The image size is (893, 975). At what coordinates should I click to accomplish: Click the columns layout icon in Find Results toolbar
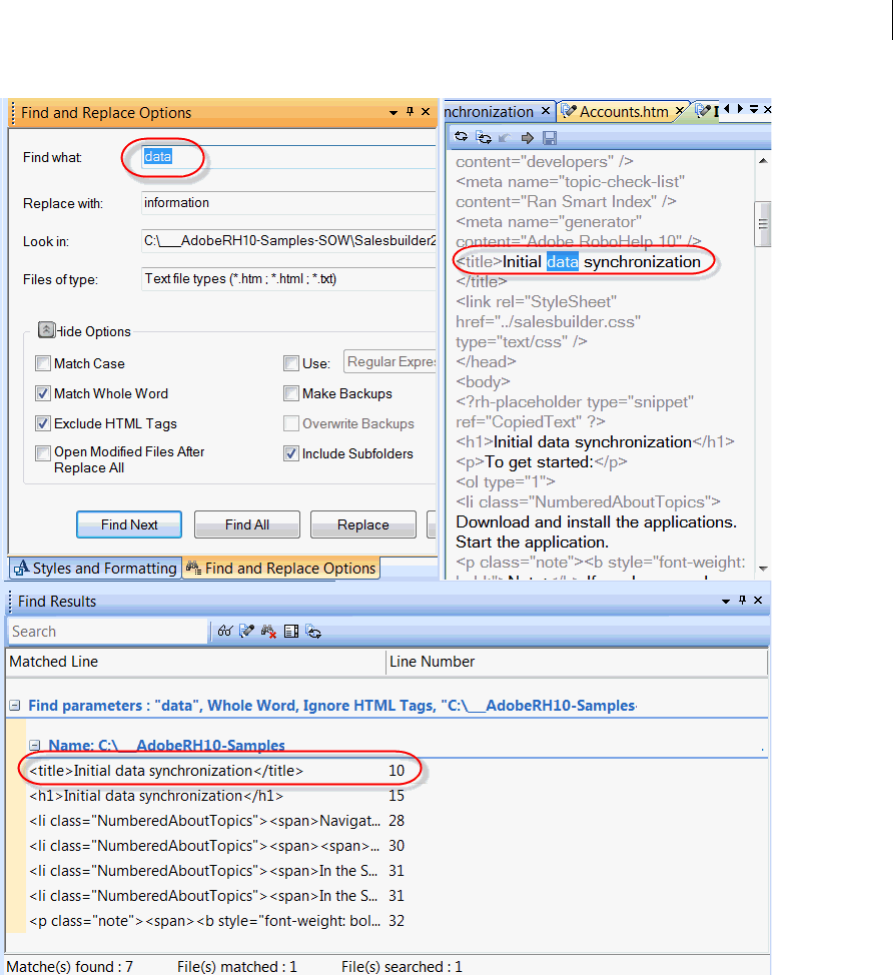click(291, 631)
